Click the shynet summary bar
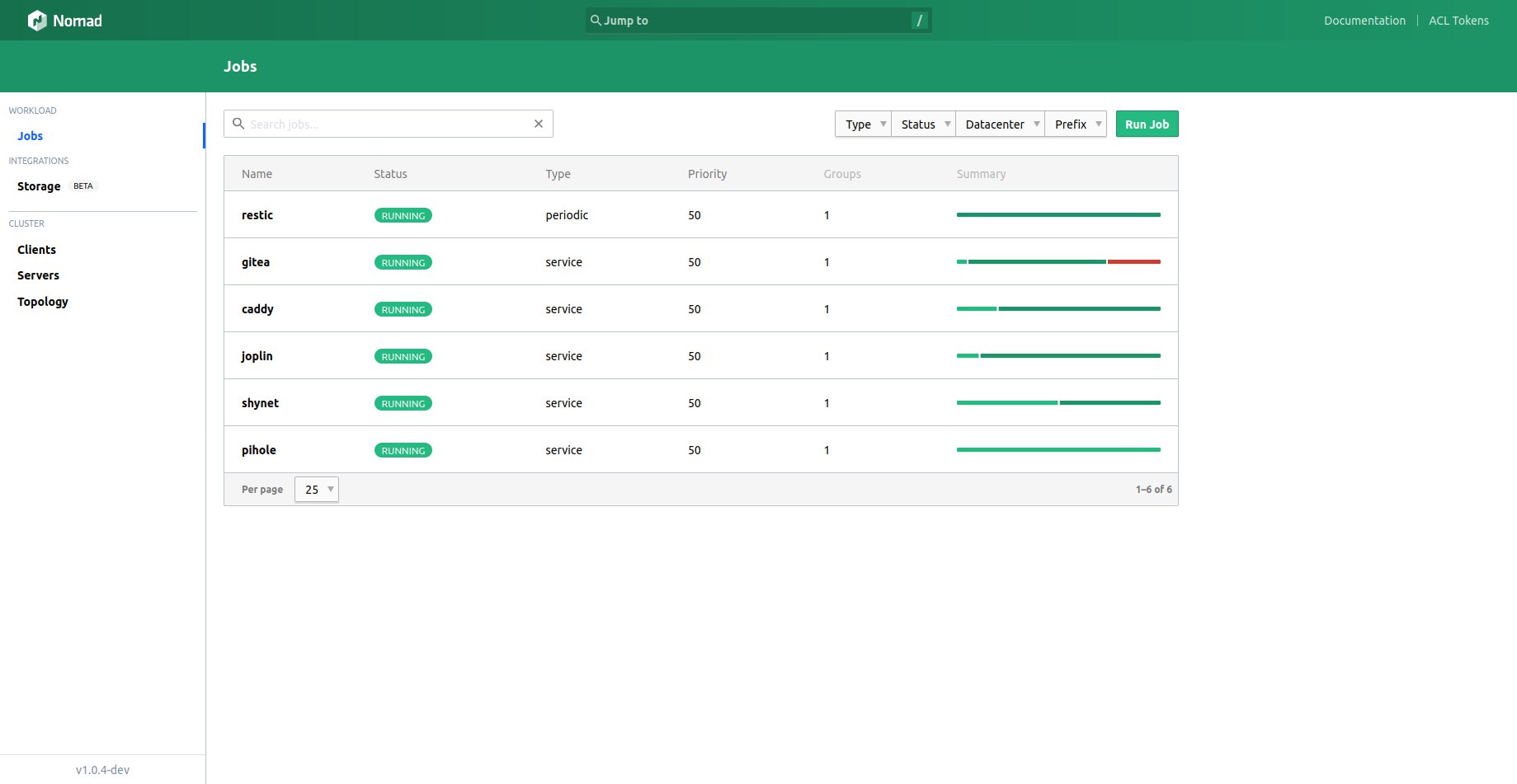Viewport: 1517px width, 784px height. (x=1058, y=402)
